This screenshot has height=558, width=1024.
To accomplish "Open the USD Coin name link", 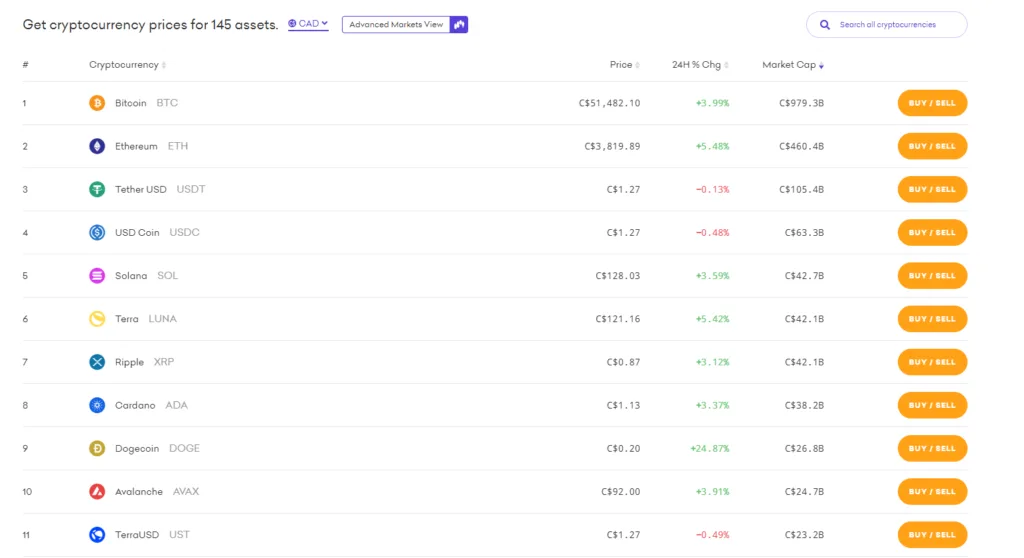I will [137, 233].
